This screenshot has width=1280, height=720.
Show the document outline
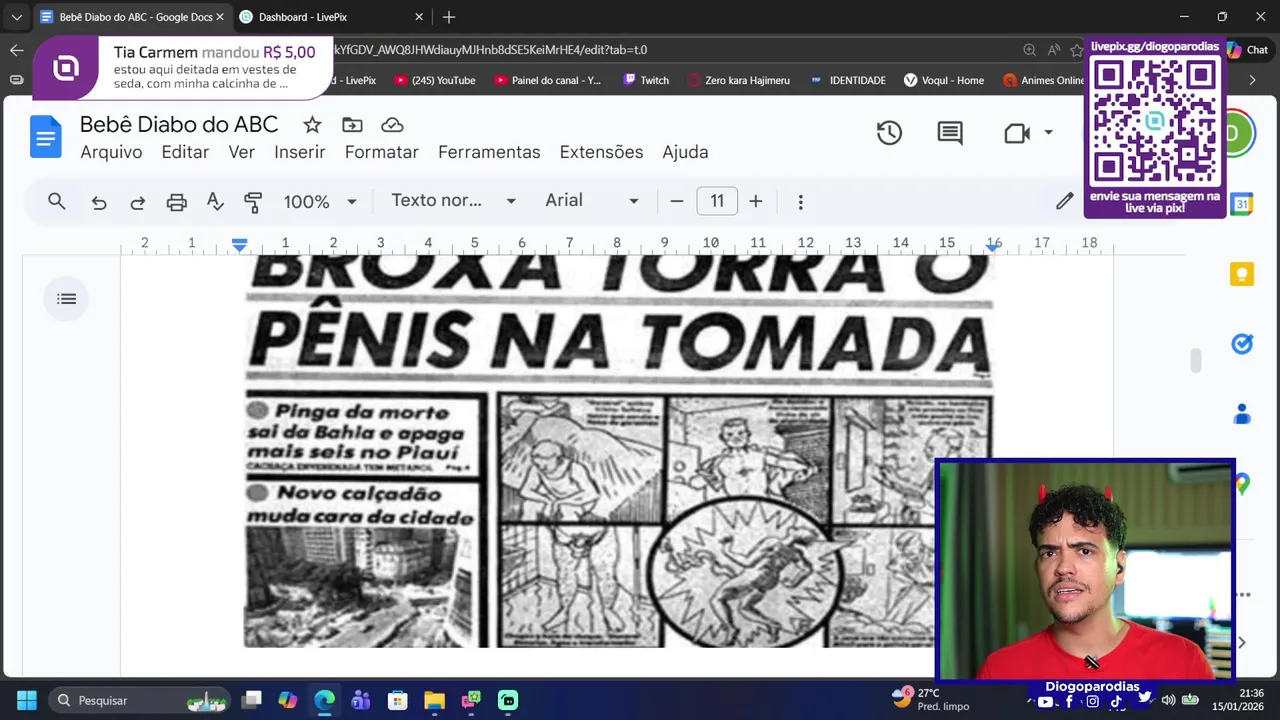[x=67, y=299]
